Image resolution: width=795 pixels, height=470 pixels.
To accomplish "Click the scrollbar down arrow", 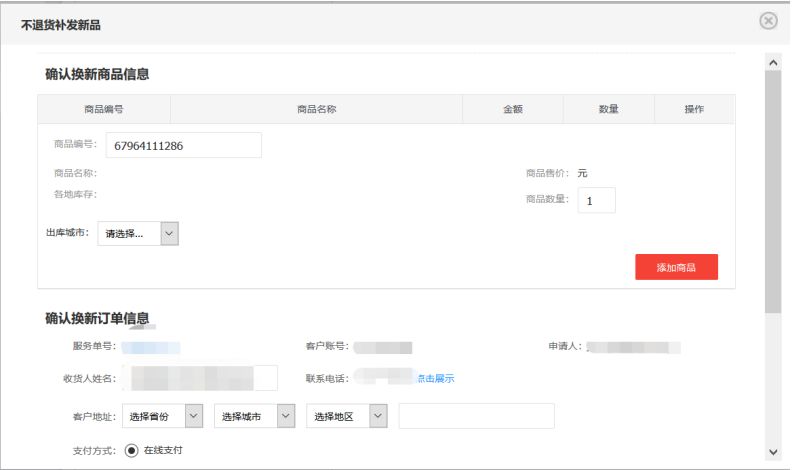I will tap(773, 451).
